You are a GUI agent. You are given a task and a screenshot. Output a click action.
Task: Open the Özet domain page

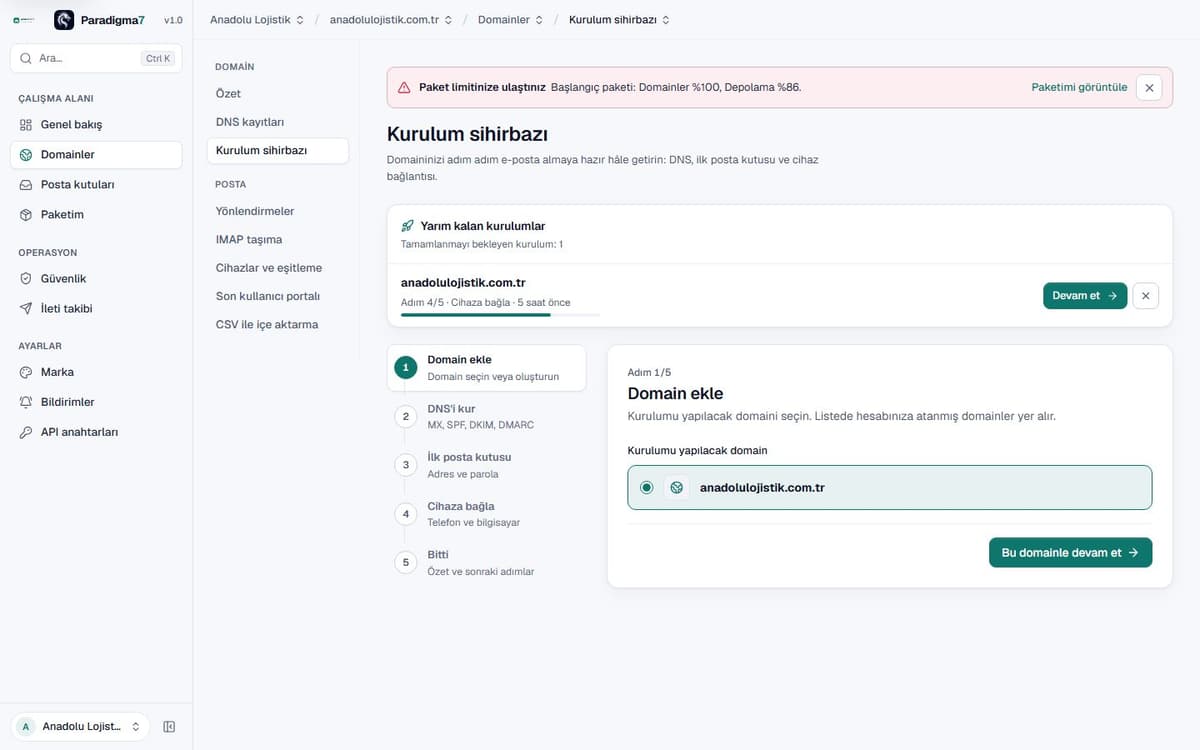coord(278,93)
